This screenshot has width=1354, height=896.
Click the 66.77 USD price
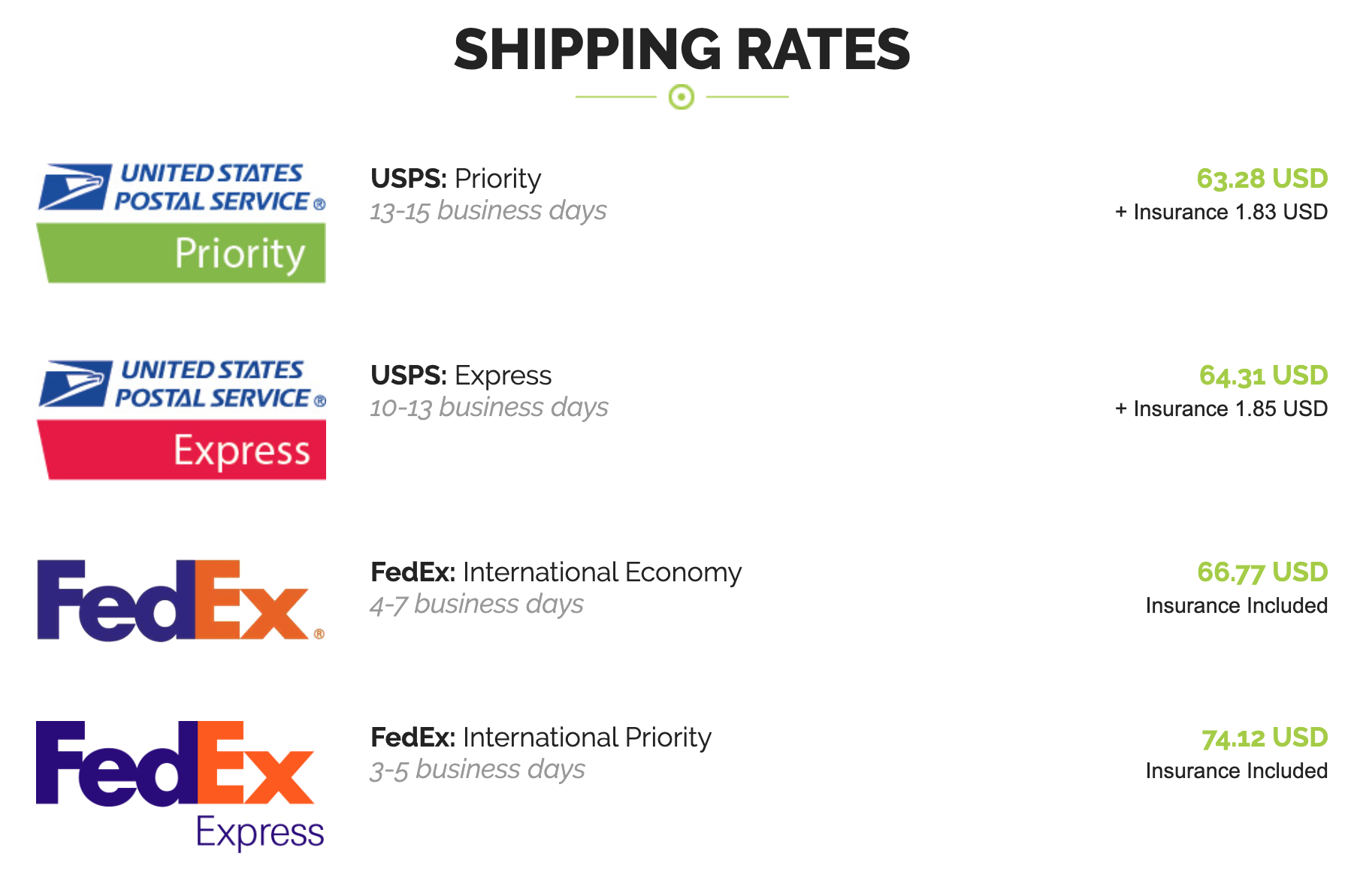(x=1262, y=572)
